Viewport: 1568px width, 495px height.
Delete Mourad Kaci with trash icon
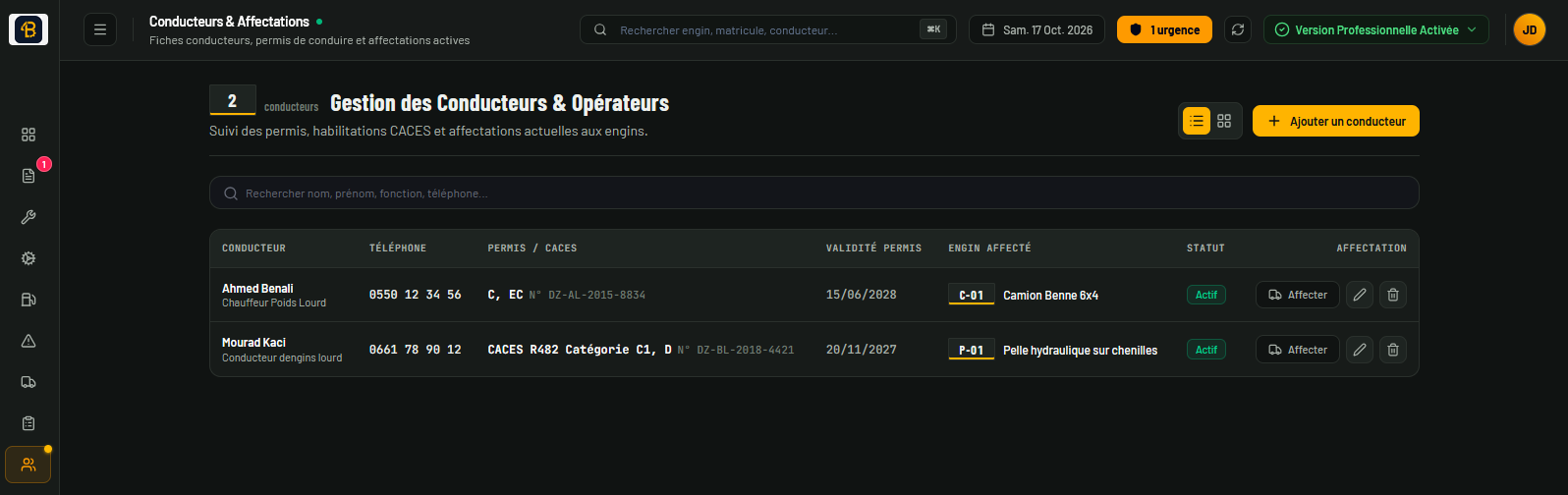[x=1393, y=350]
